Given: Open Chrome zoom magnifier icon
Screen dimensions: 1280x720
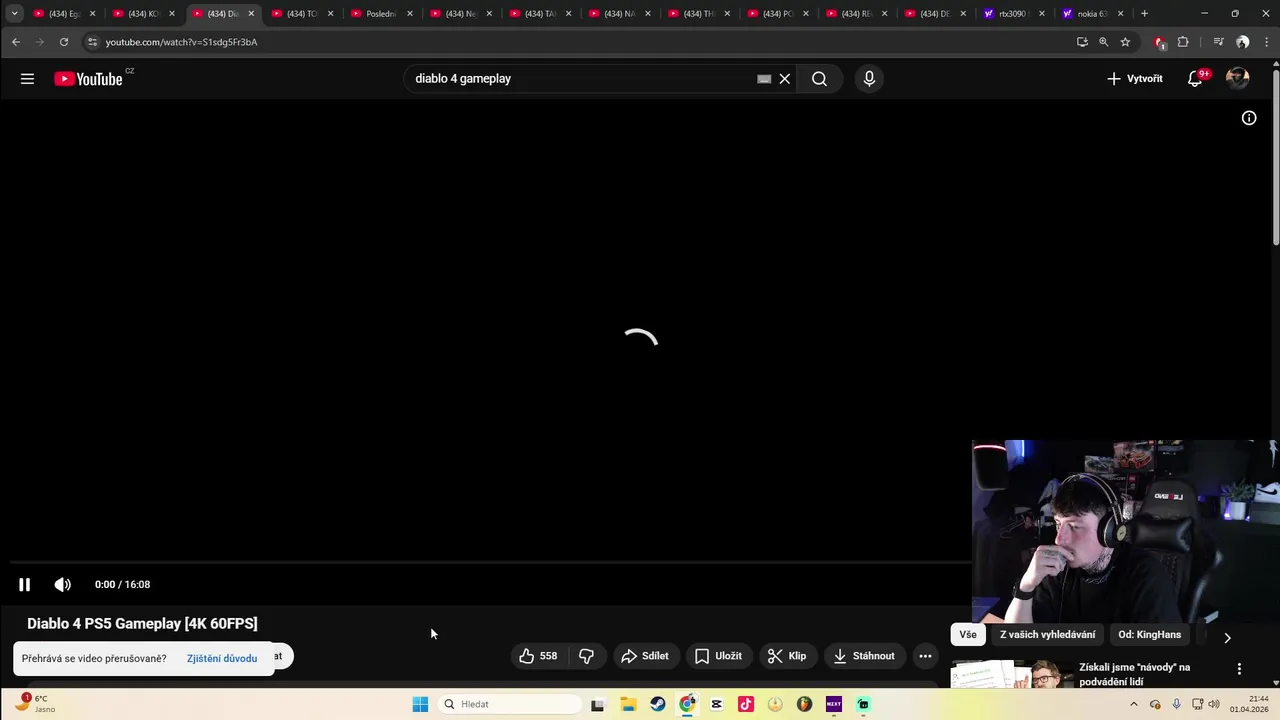Looking at the screenshot, I should [x=1104, y=42].
